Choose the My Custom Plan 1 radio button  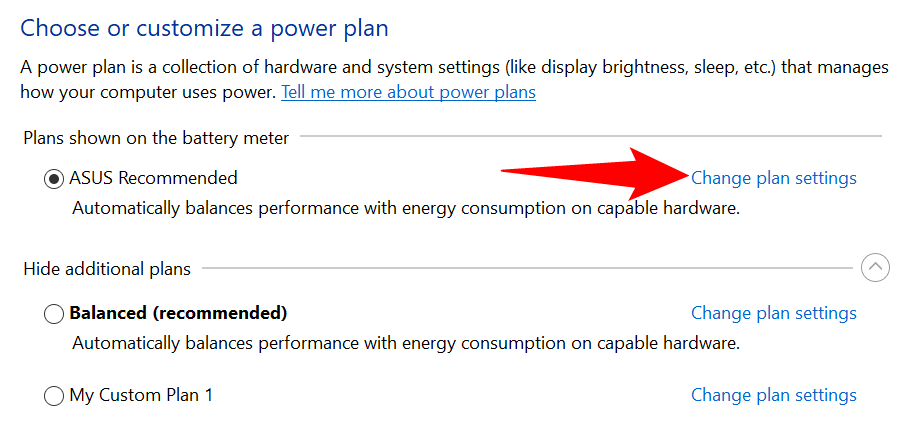click(54, 396)
